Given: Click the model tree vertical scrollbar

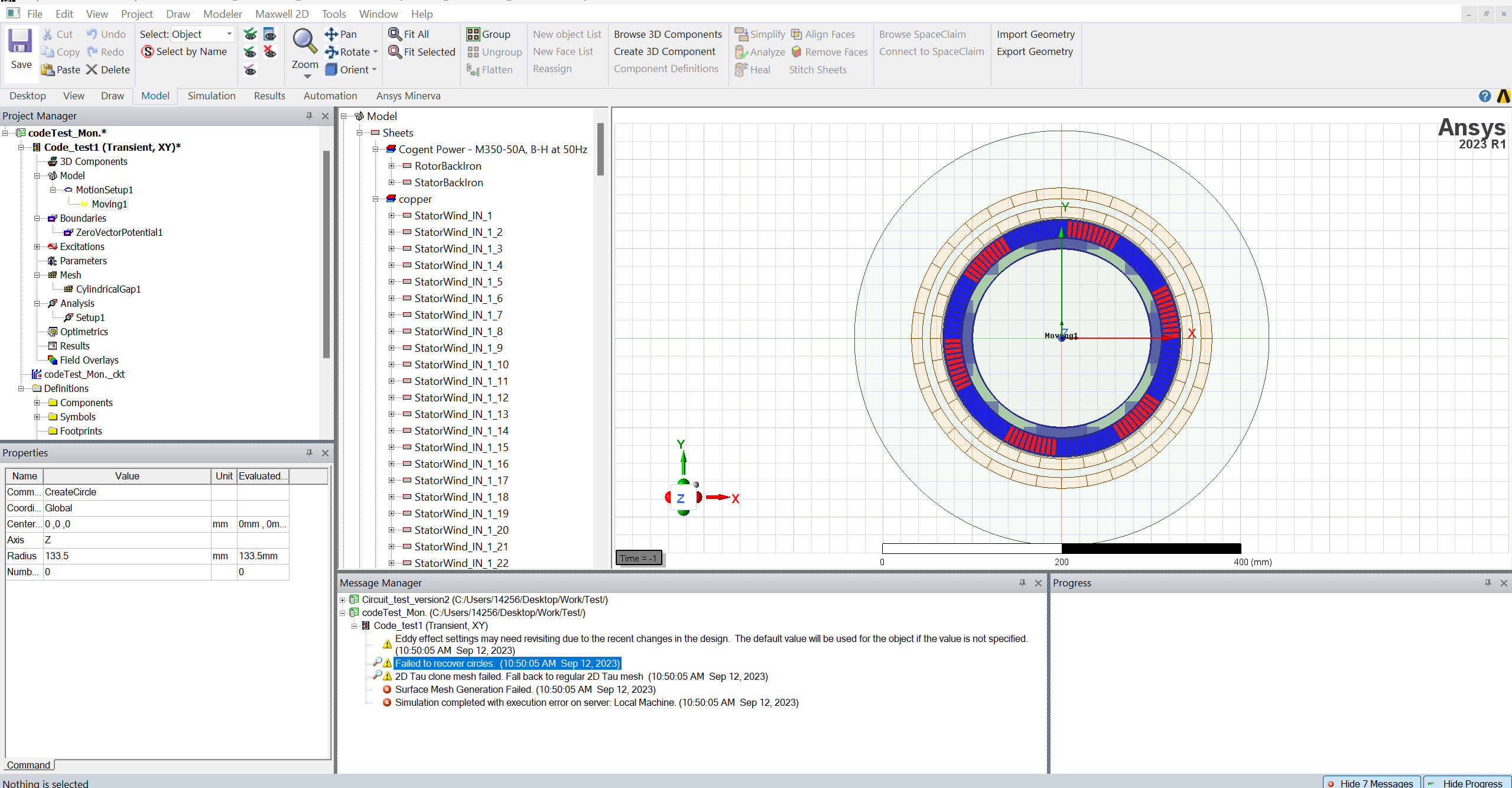Looking at the screenshot, I should tap(600, 149).
